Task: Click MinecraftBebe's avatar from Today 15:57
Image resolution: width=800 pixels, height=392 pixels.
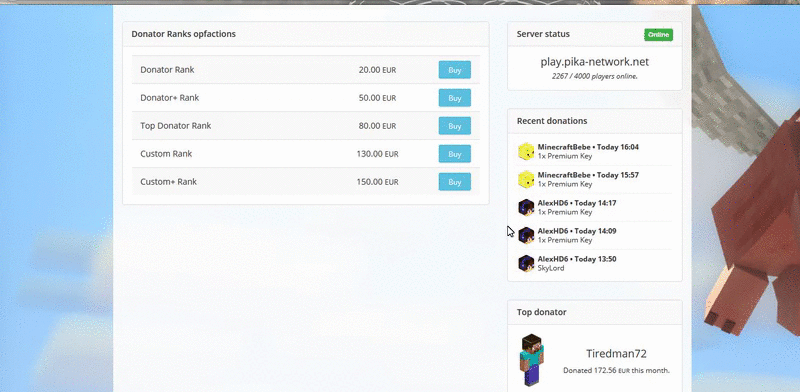Action: (x=526, y=179)
